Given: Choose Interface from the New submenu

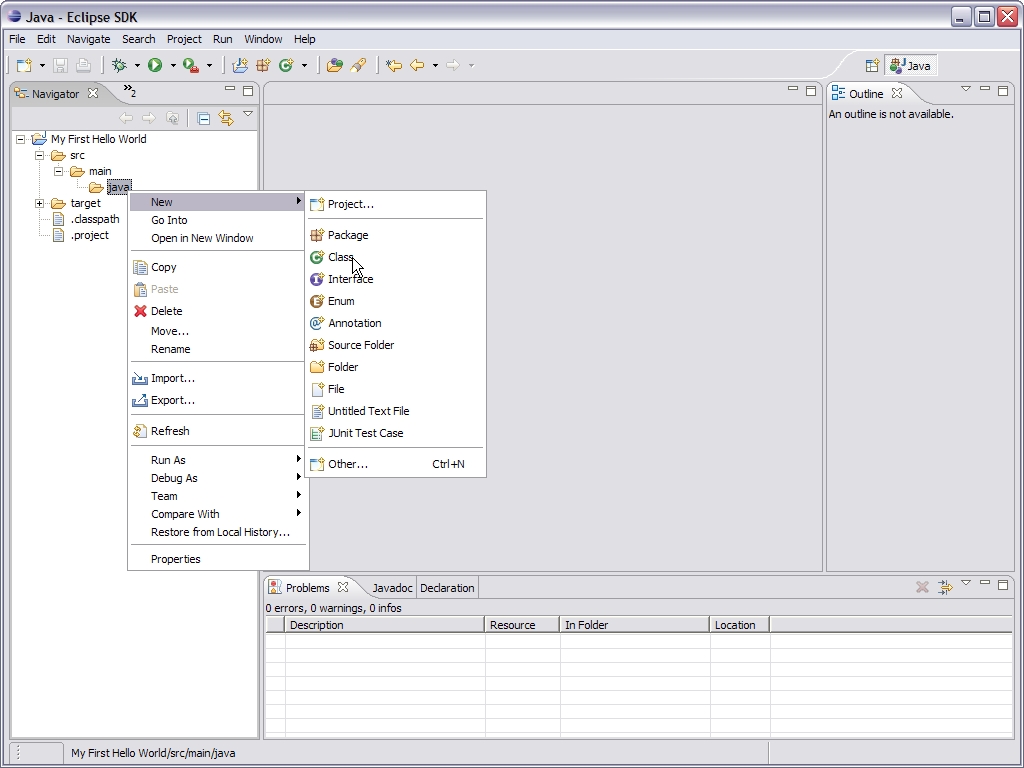Looking at the screenshot, I should point(396,280).
